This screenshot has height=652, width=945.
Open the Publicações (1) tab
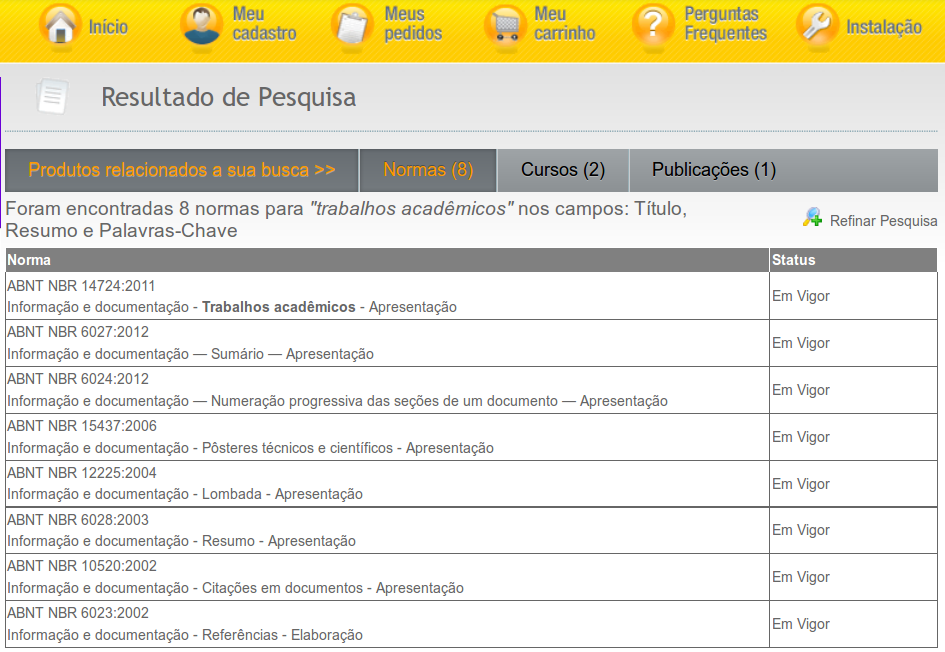click(713, 170)
